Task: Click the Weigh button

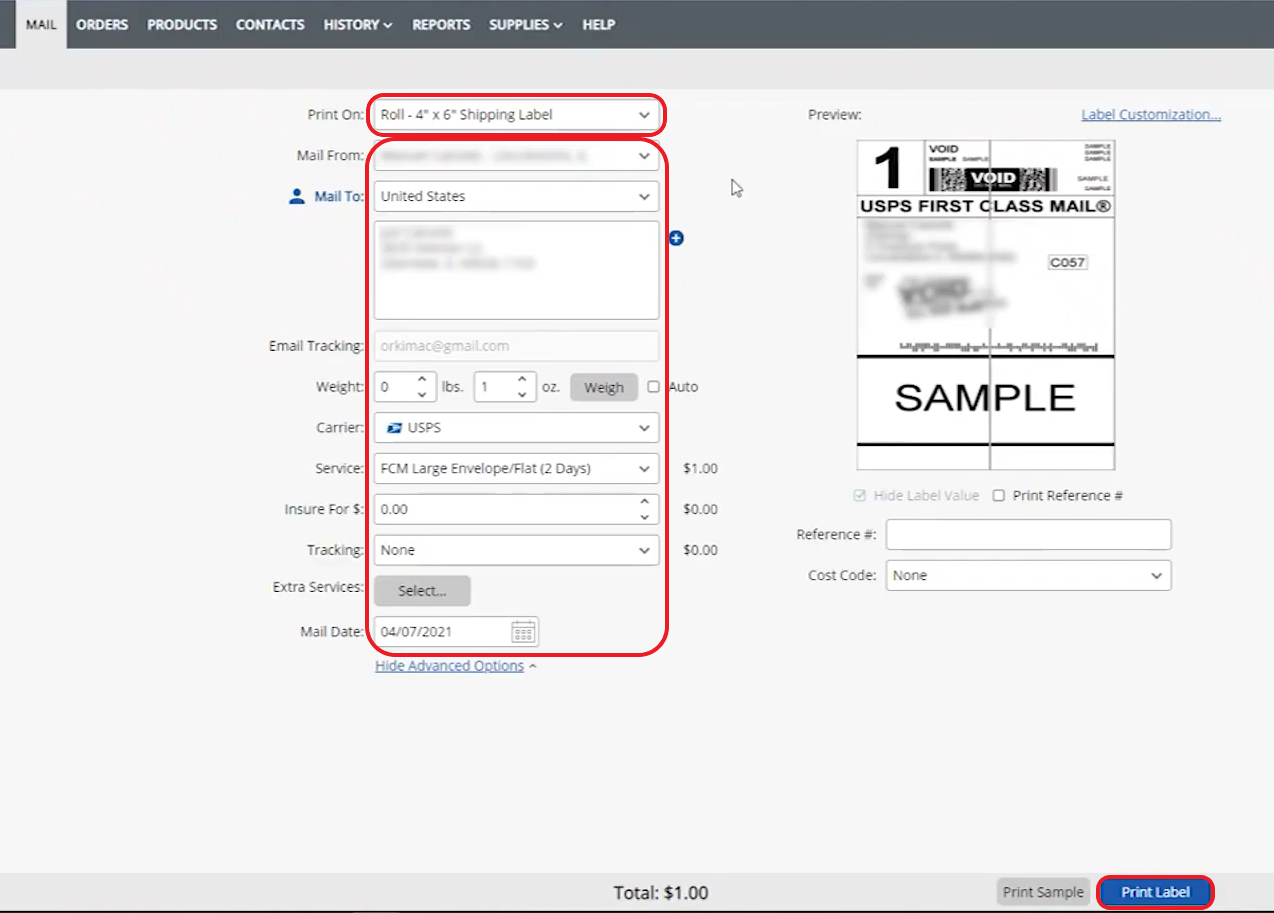Action: 604,387
